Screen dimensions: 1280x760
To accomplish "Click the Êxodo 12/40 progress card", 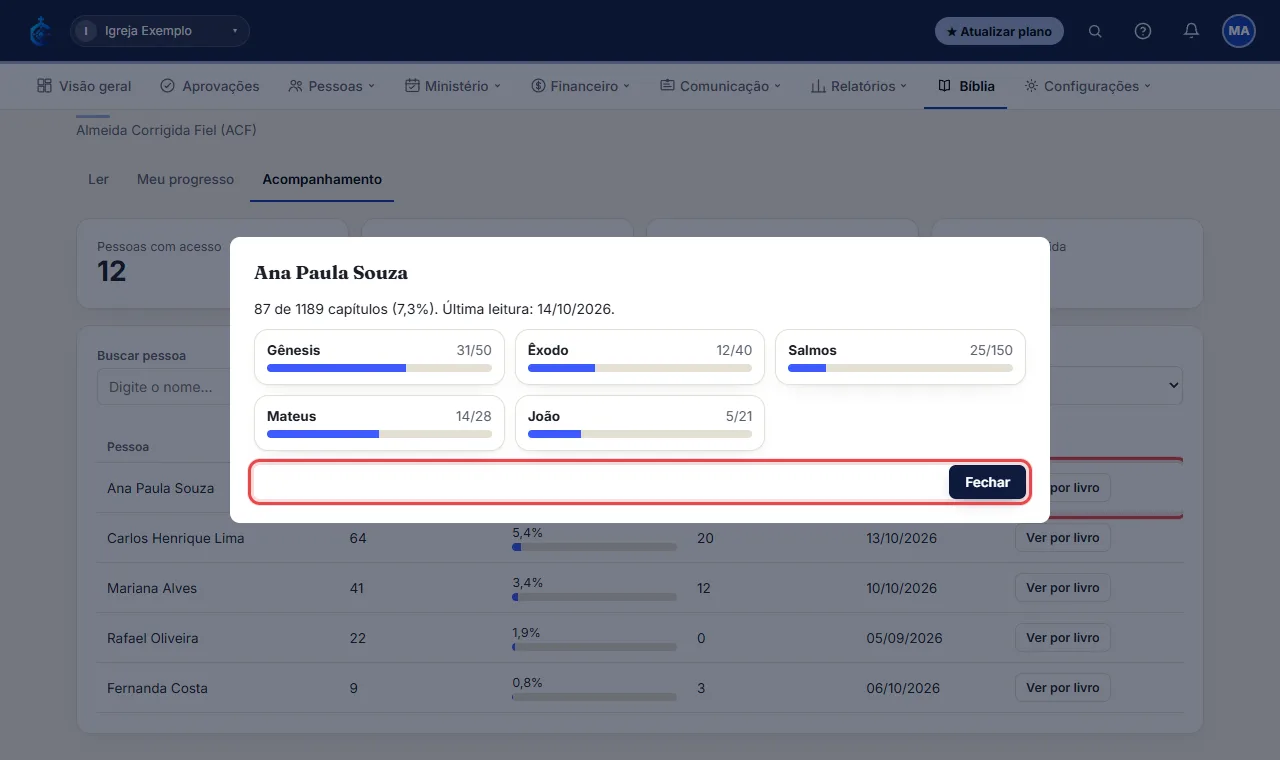I will [x=640, y=357].
